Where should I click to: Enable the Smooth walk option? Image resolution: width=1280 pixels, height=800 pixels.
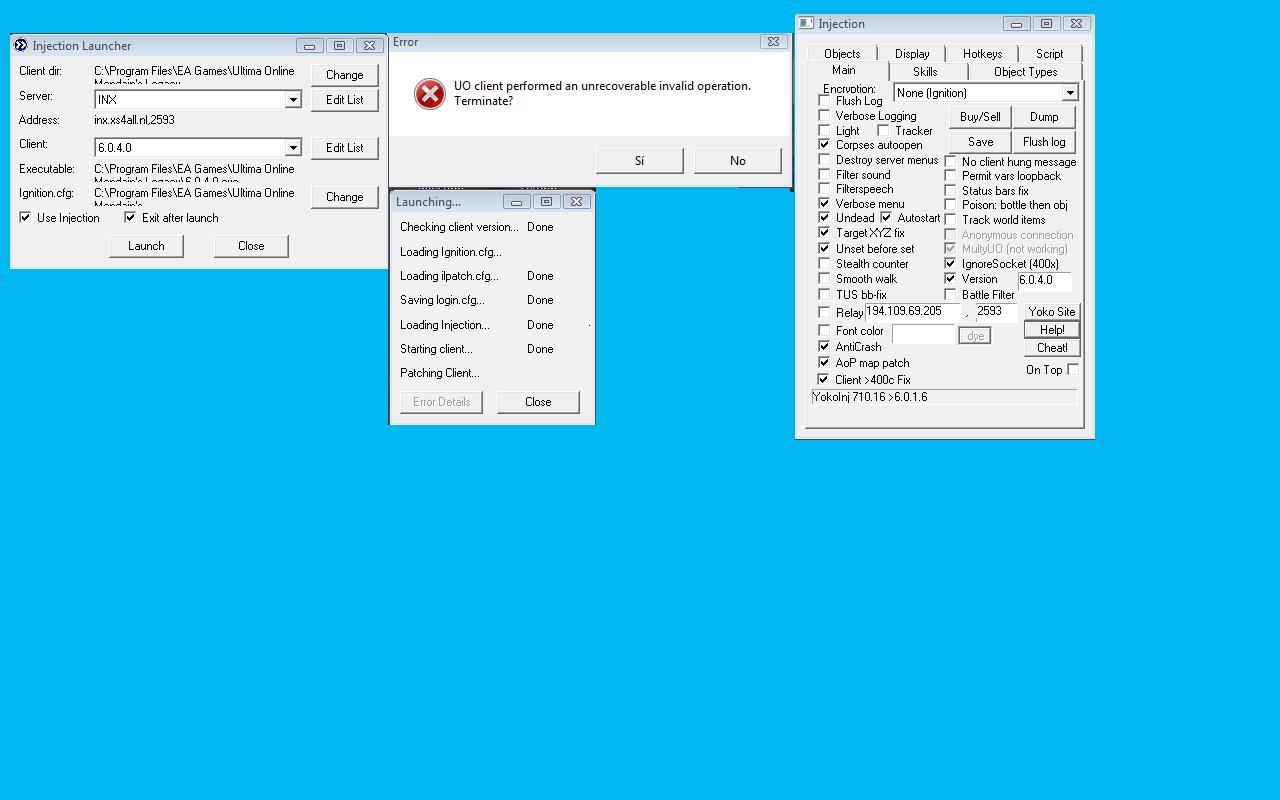(824, 279)
